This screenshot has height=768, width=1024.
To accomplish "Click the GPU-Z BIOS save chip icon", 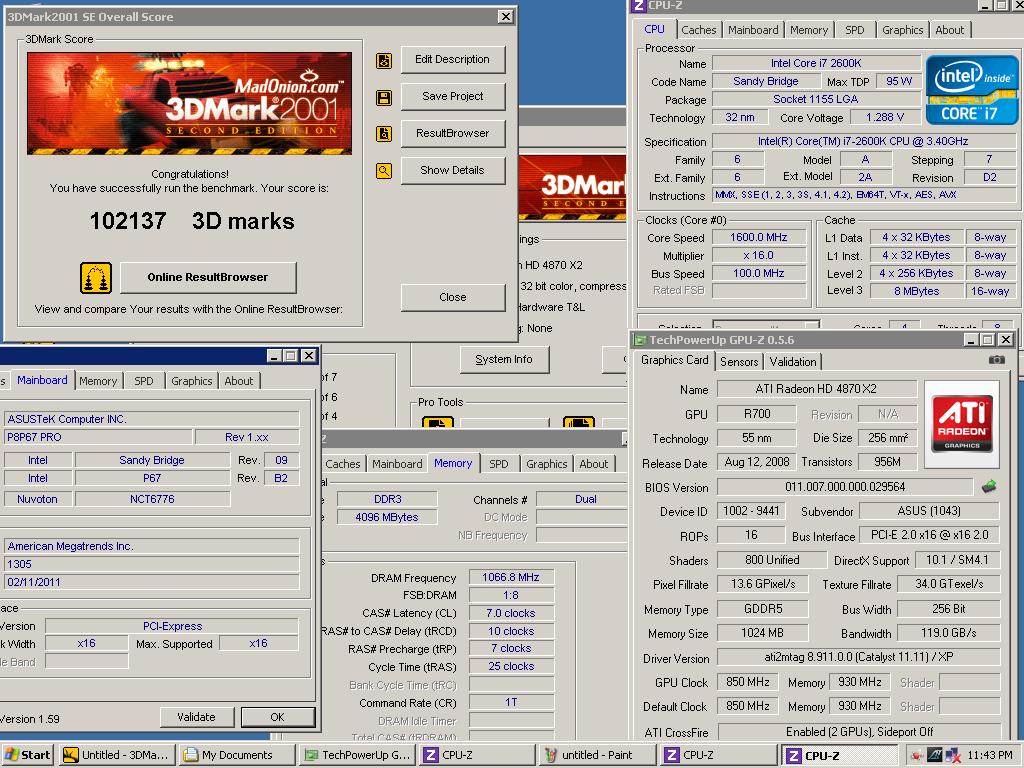I will 989,487.
